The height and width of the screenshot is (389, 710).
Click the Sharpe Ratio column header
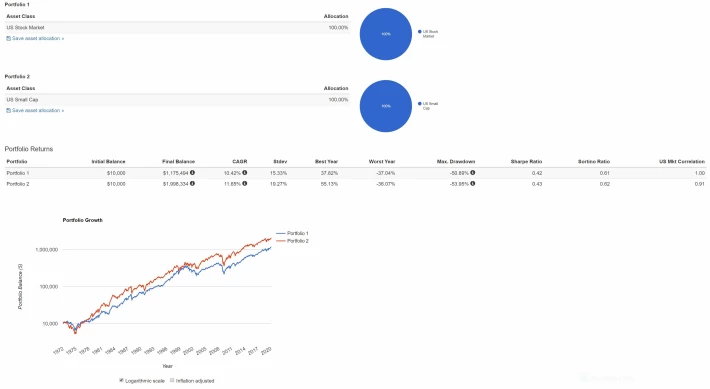(x=526, y=162)
